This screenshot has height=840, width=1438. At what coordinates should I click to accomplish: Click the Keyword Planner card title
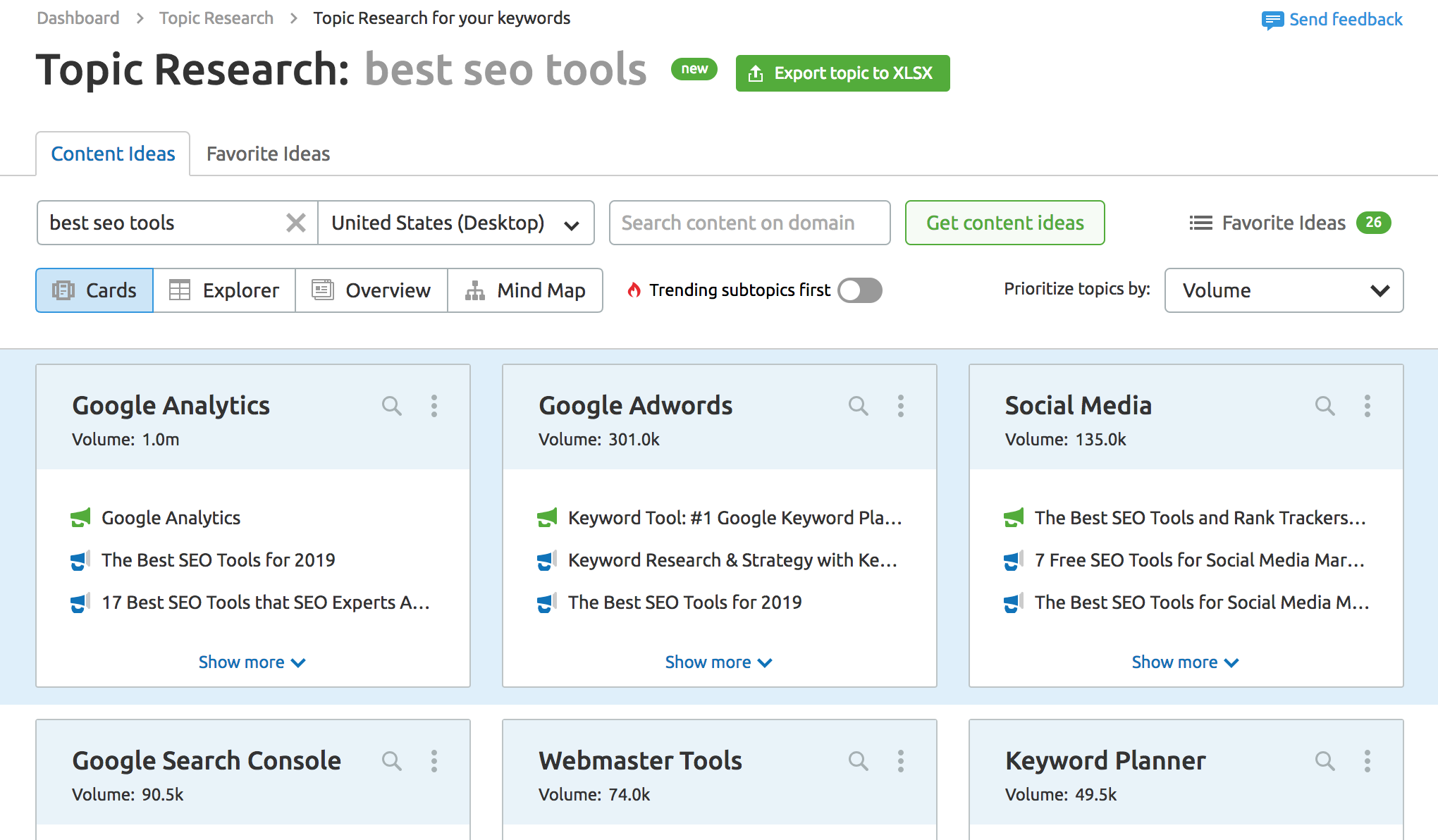coord(1105,761)
